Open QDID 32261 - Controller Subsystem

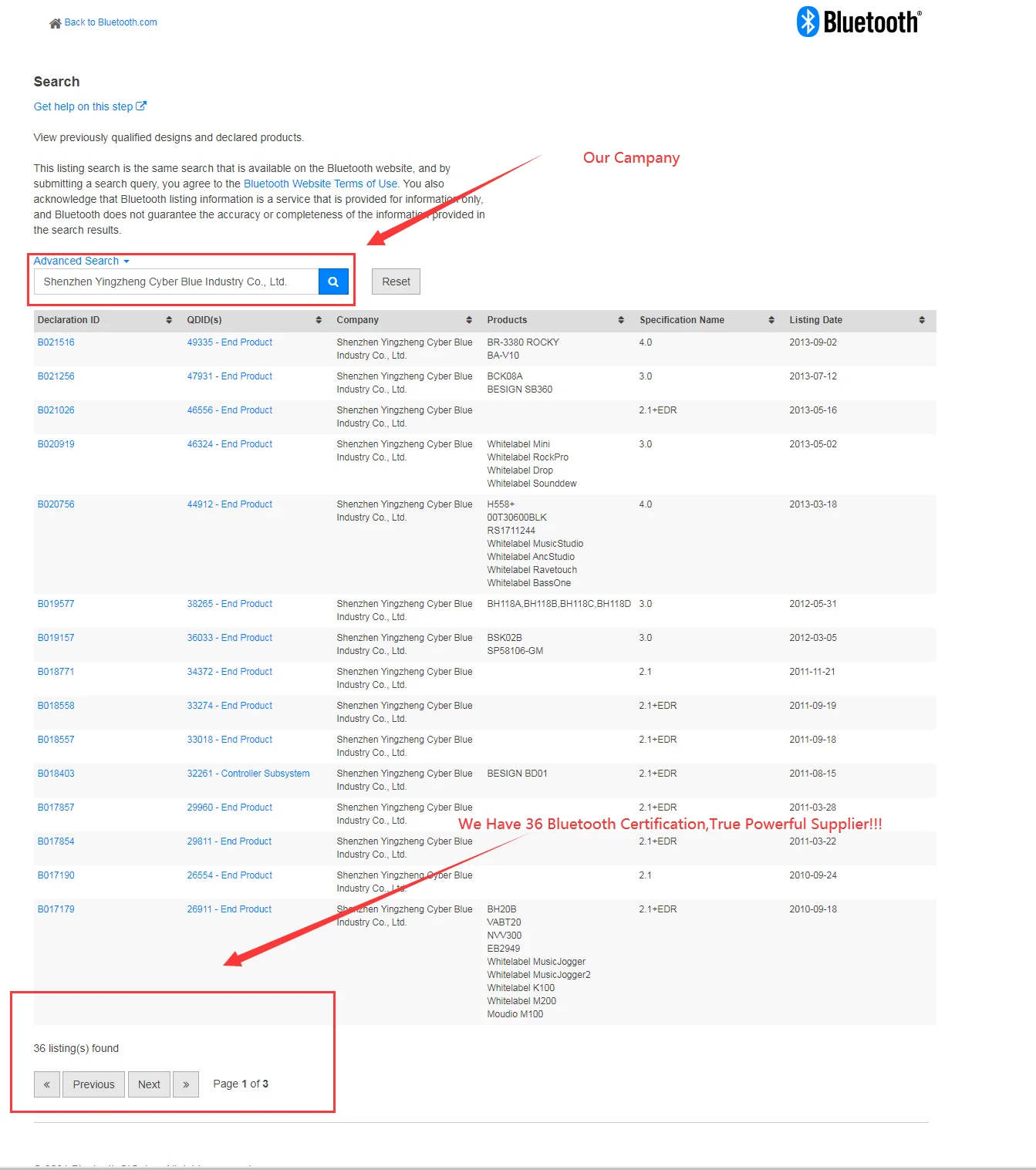tap(248, 774)
